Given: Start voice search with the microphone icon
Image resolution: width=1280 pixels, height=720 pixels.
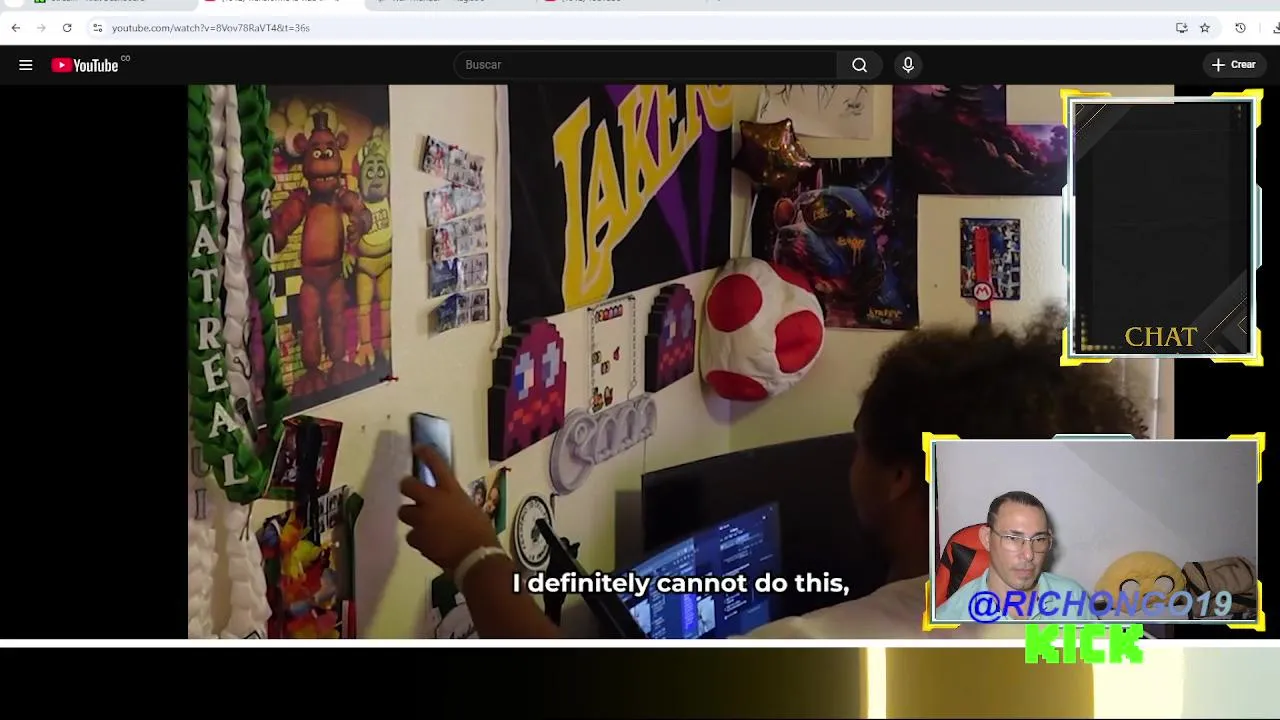Looking at the screenshot, I should (x=908, y=65).
